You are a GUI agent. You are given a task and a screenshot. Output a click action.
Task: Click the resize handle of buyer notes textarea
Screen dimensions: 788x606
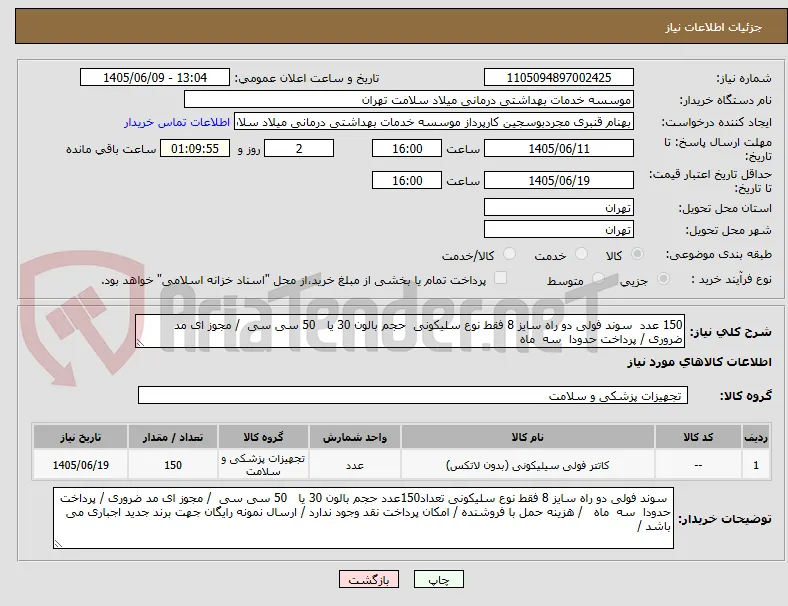(58, 543)
